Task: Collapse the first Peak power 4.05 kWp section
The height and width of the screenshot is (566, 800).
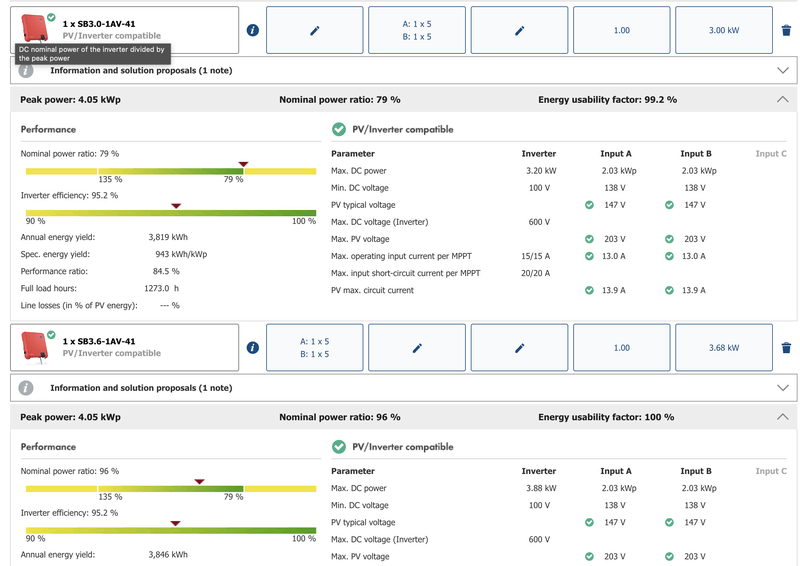Action: (783, 100)
